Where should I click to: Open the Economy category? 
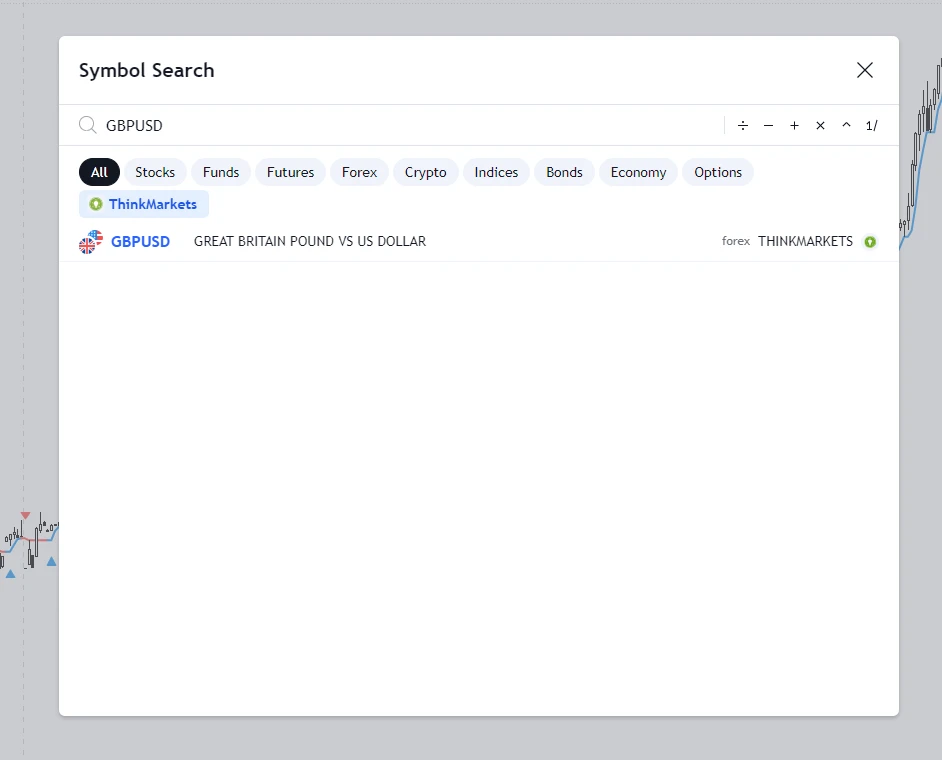pos(638,172)
